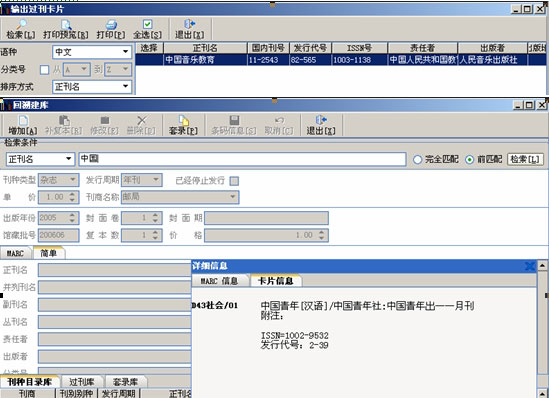Click the 检索[L] button beside 前匹配
This screenshot has width=549, height=398.
point(525,159)
